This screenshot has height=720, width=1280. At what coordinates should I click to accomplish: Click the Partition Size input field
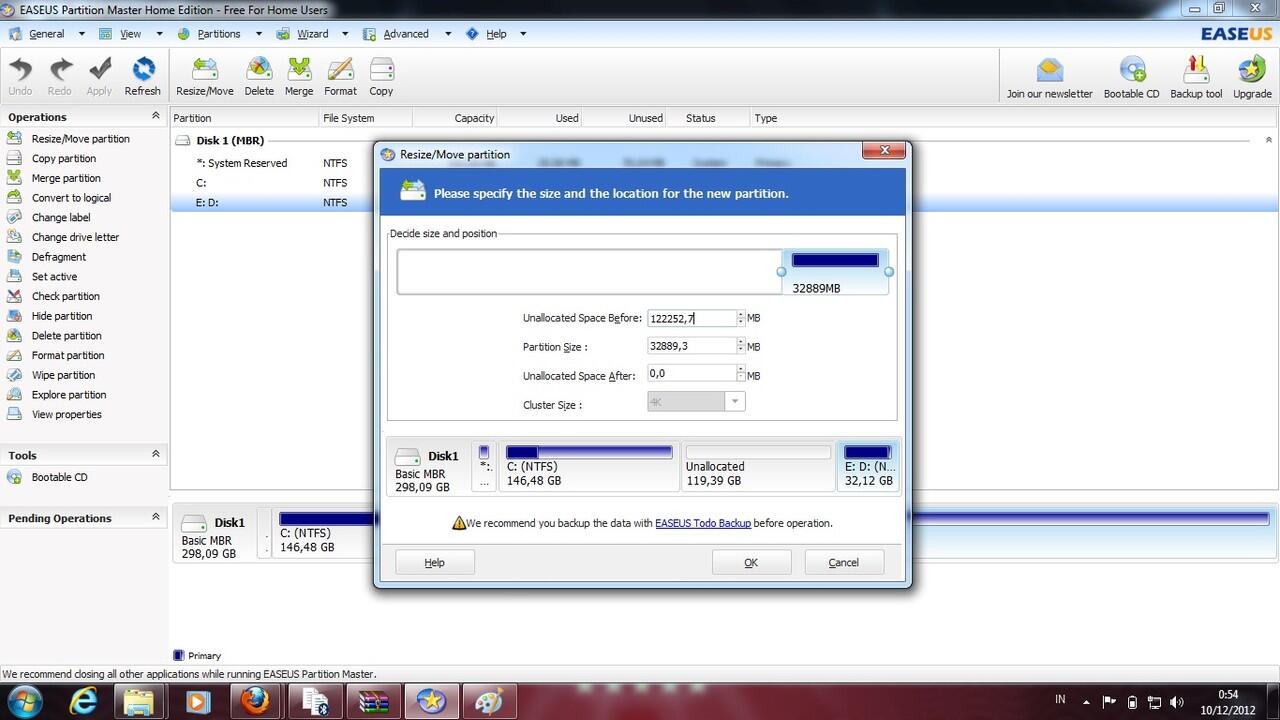pyautogui.click(x=691, y=346)
